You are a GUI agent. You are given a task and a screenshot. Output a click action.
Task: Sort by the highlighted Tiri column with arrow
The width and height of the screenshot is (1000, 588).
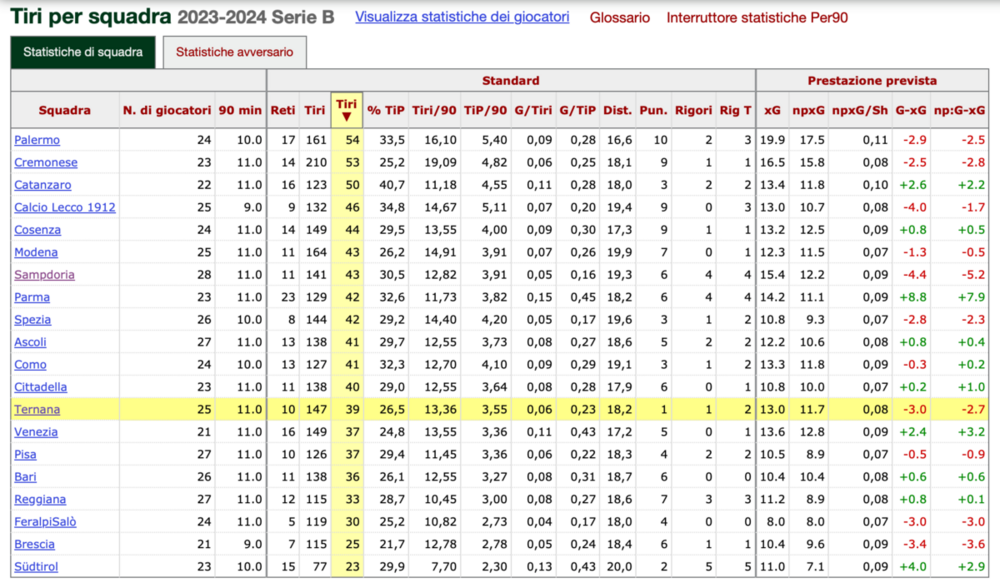[x=346, y=110]
